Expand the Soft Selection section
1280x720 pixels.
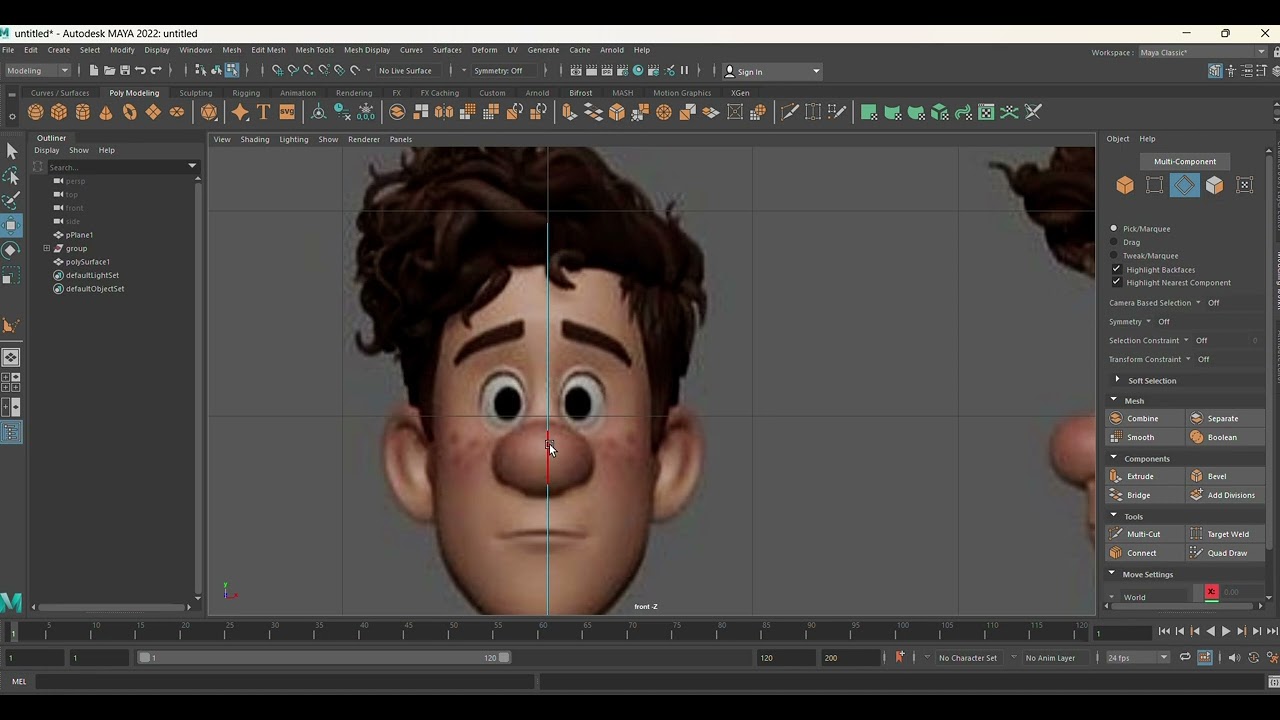tap(1117, 380)
